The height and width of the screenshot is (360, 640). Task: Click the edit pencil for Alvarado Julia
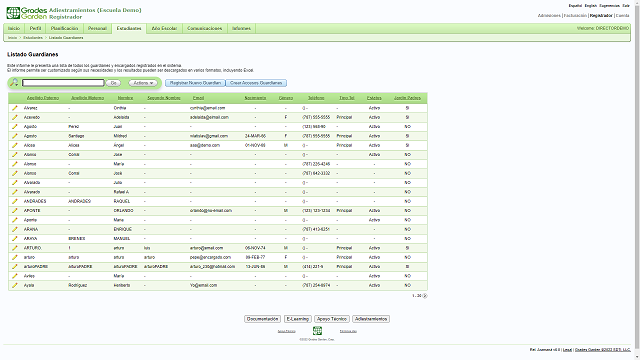pos(15,182)
